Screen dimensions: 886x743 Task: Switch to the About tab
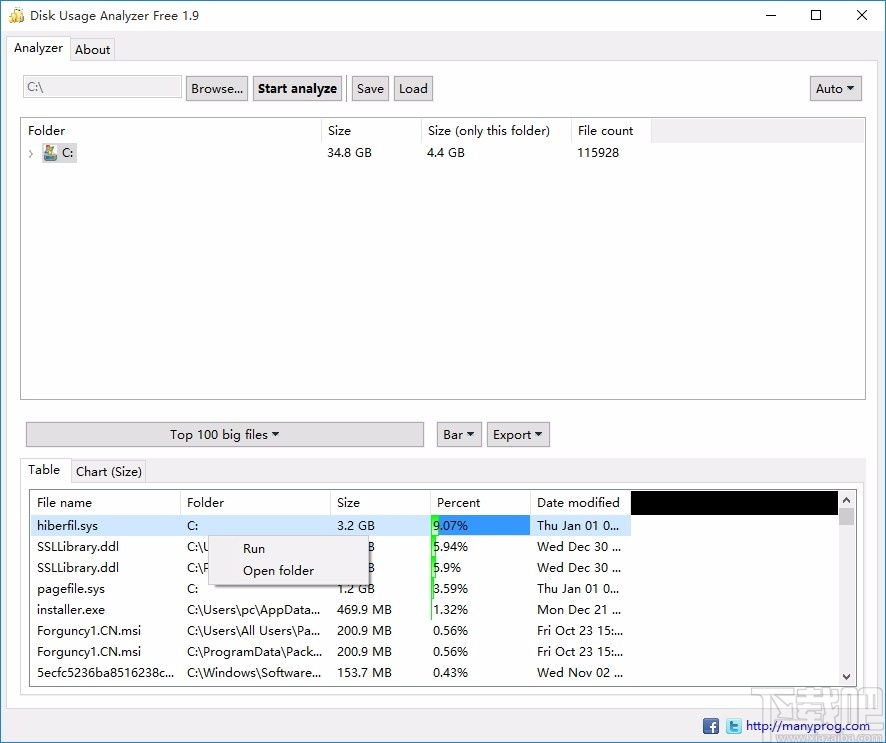(92, 48)
